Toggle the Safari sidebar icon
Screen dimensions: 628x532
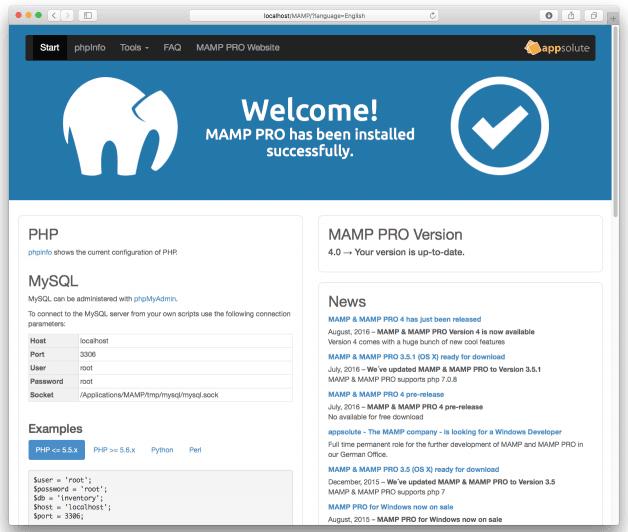tap(88, 16)
